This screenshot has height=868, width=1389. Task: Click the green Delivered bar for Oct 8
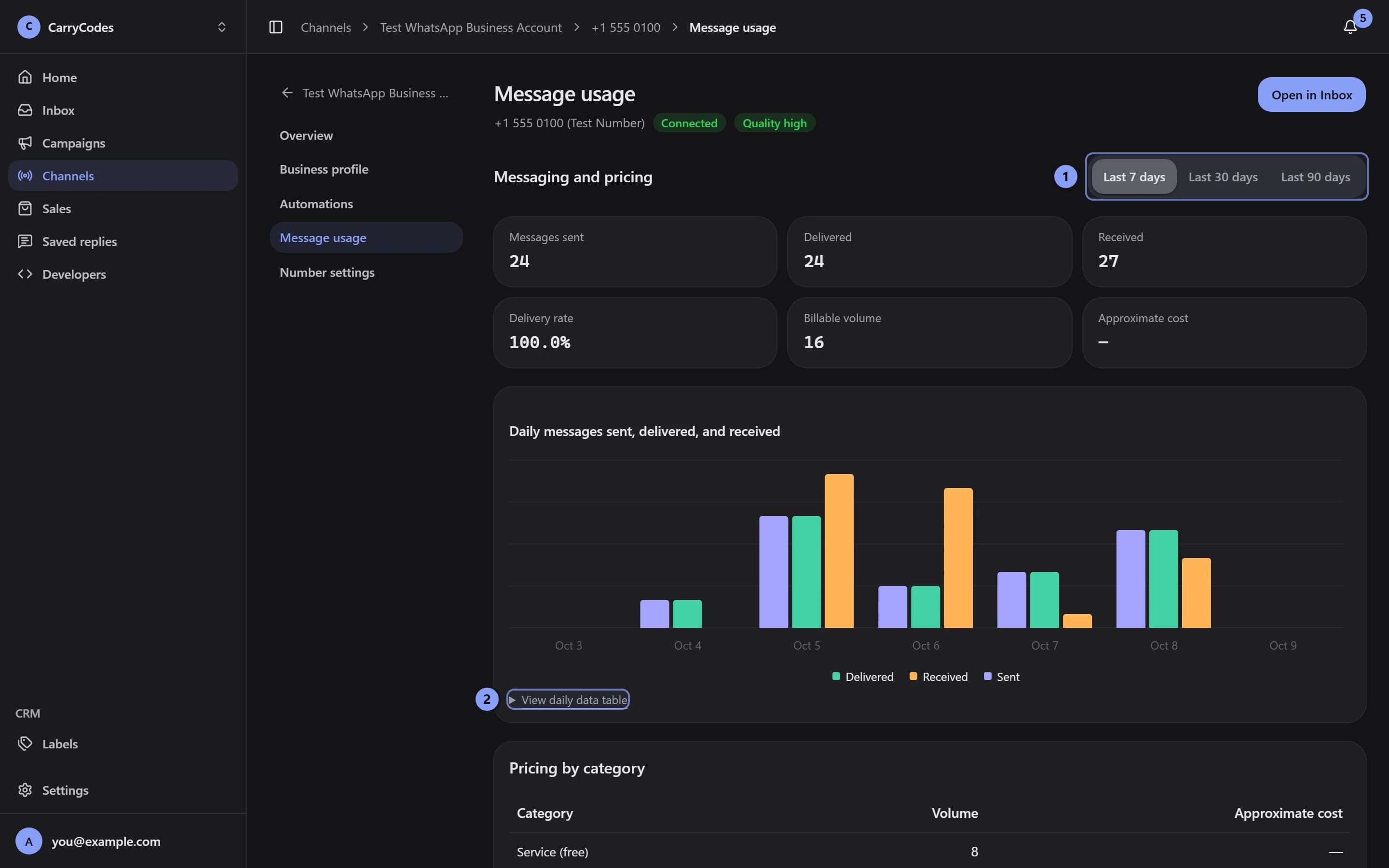(1163, 579)
